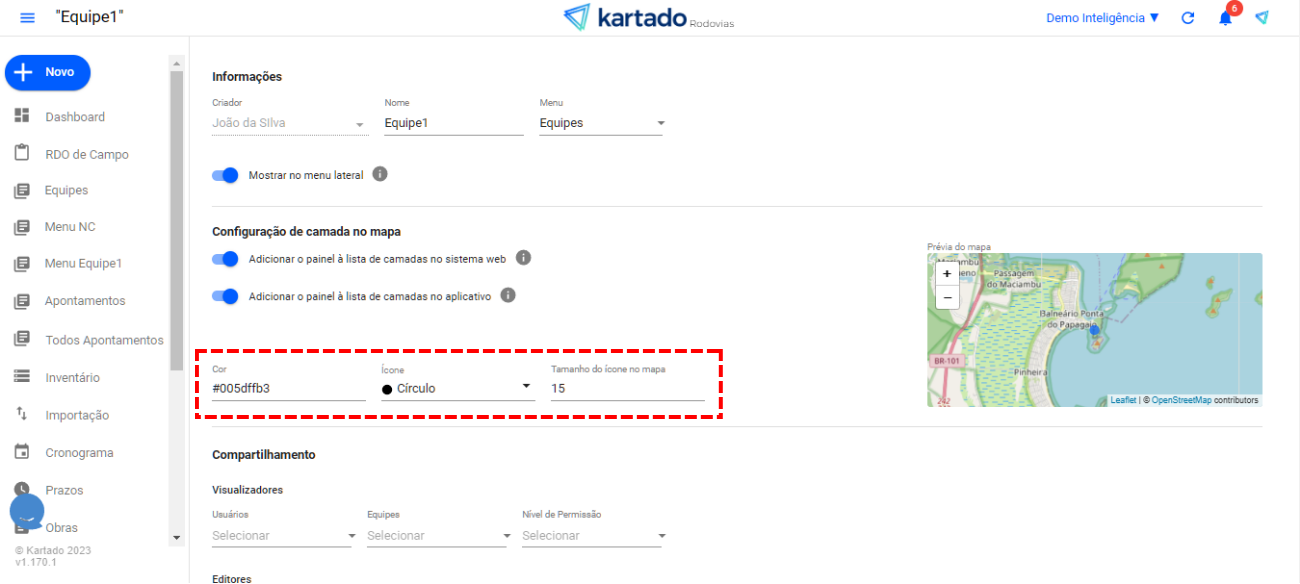Zoom out on the map preview
Viewport: 1300px width, 584px height.
947,297
